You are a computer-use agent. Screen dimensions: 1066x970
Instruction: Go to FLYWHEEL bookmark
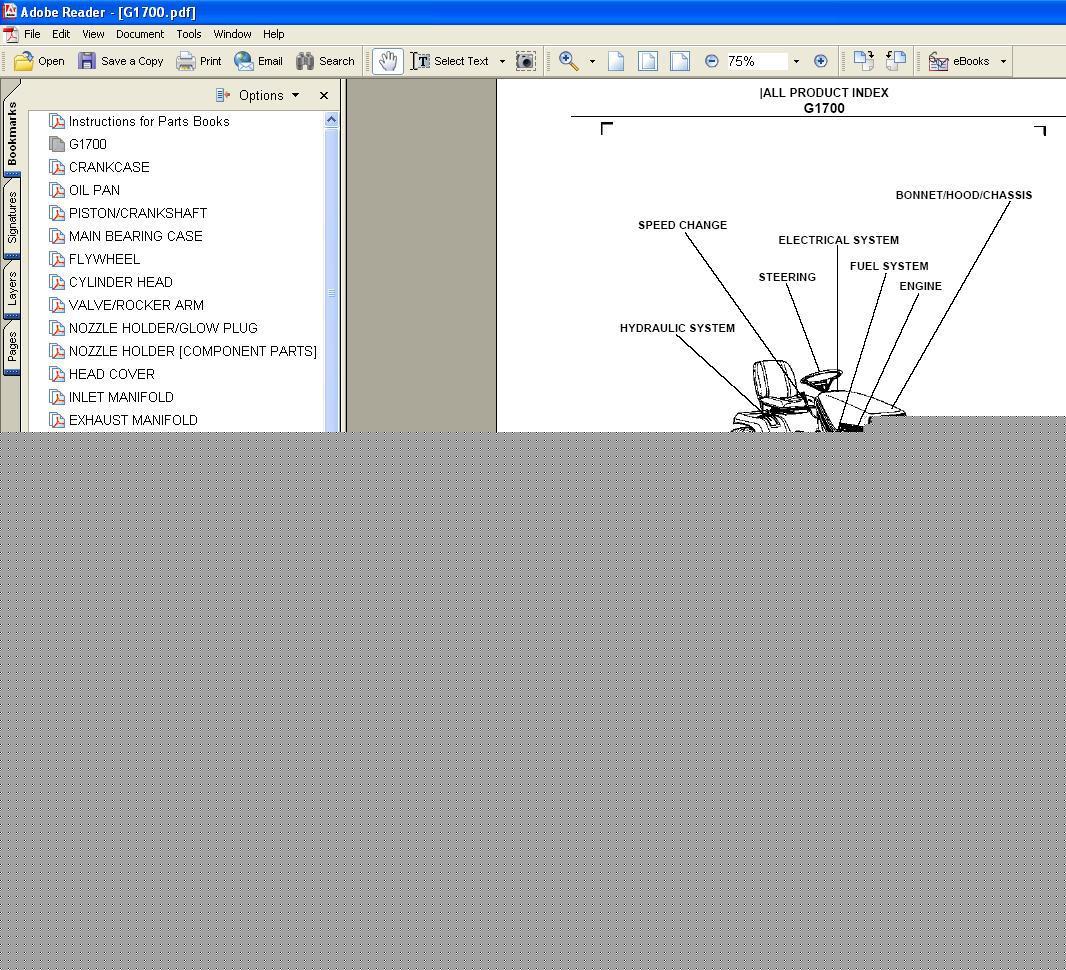pyautogui.click(x=104, y=259)
